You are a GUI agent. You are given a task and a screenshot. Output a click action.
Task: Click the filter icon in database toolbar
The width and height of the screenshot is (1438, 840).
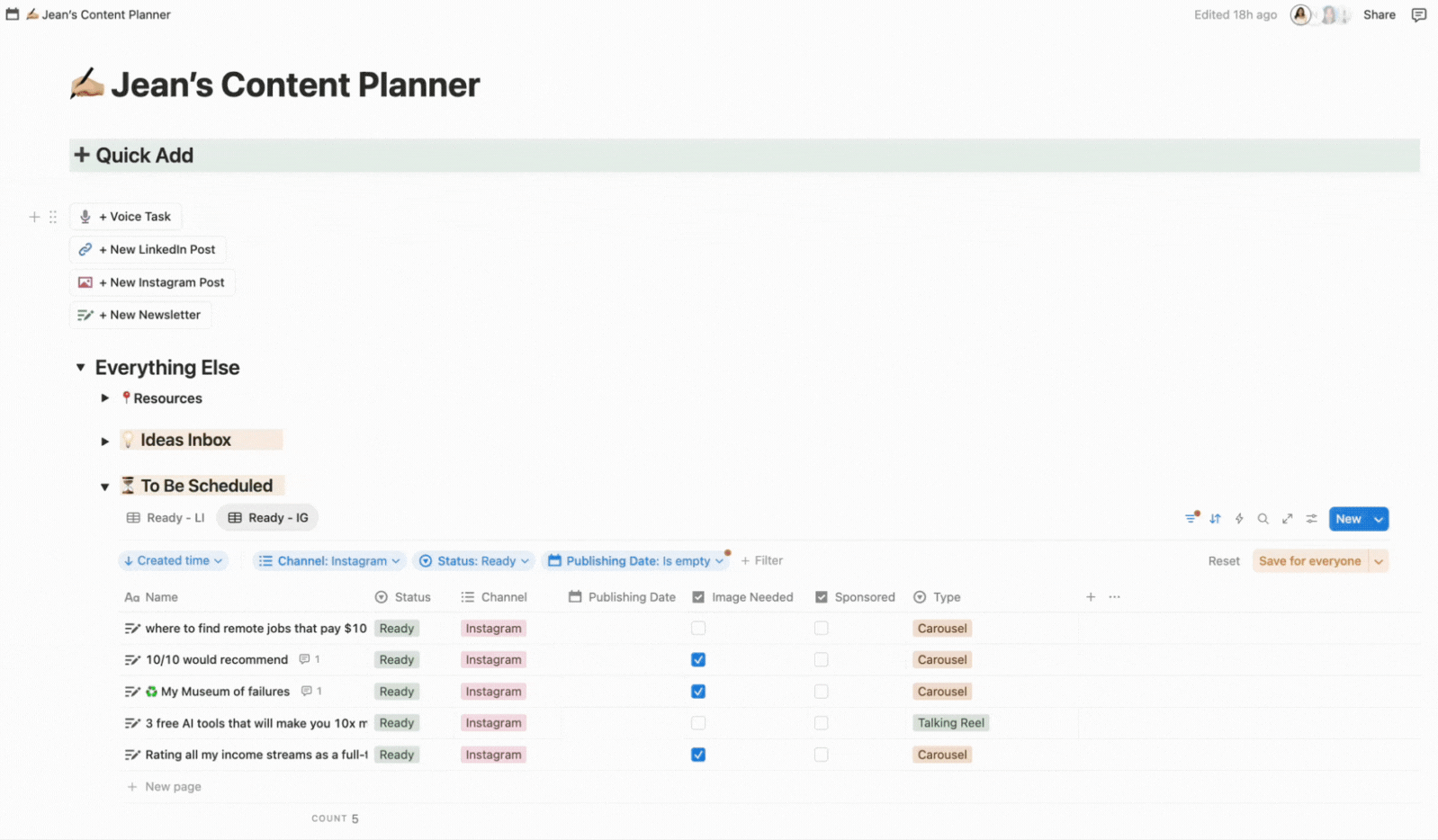click(1191, 519)
